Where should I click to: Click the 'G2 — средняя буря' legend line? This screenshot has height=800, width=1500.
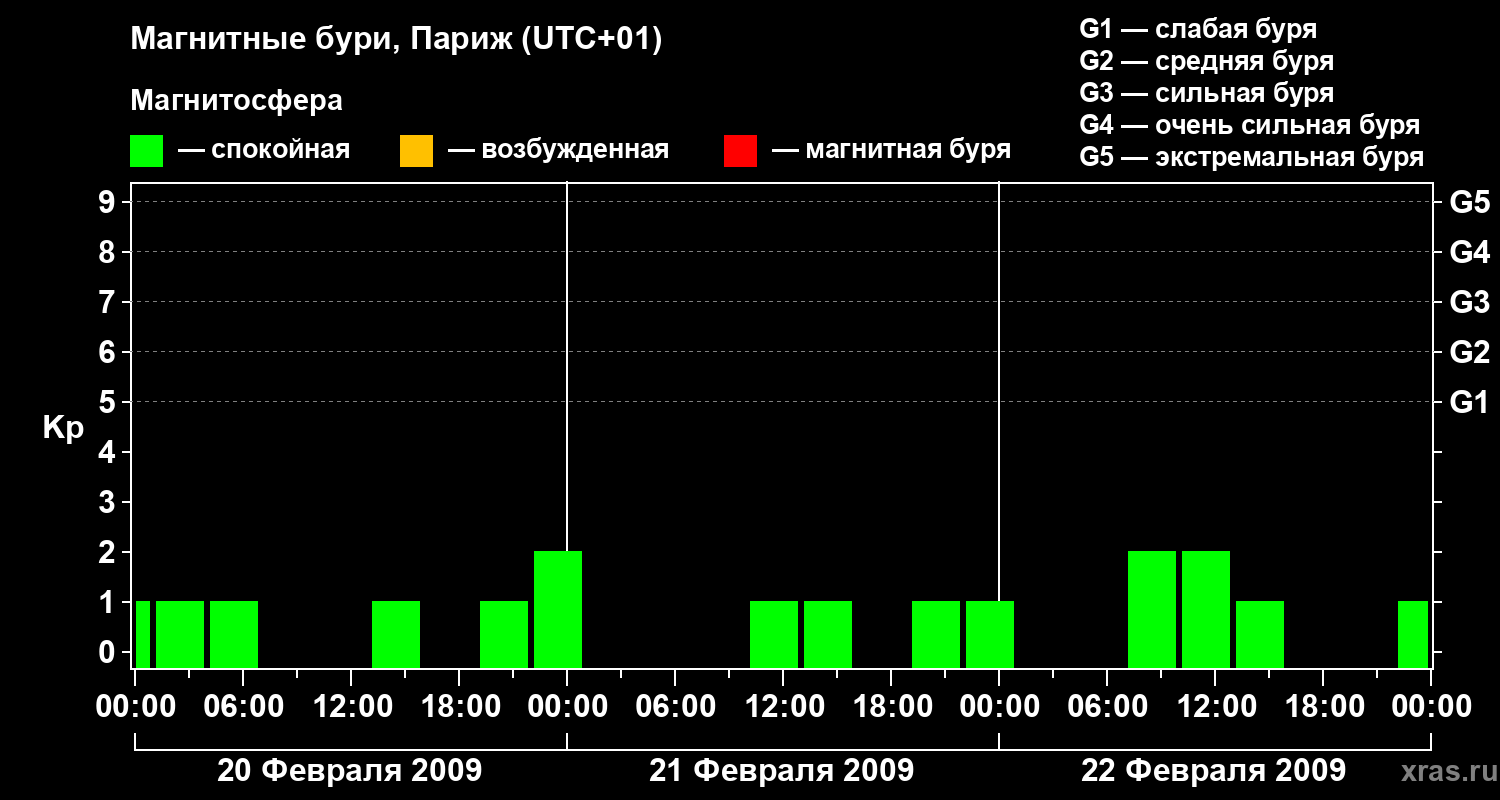coord(1206,61)
